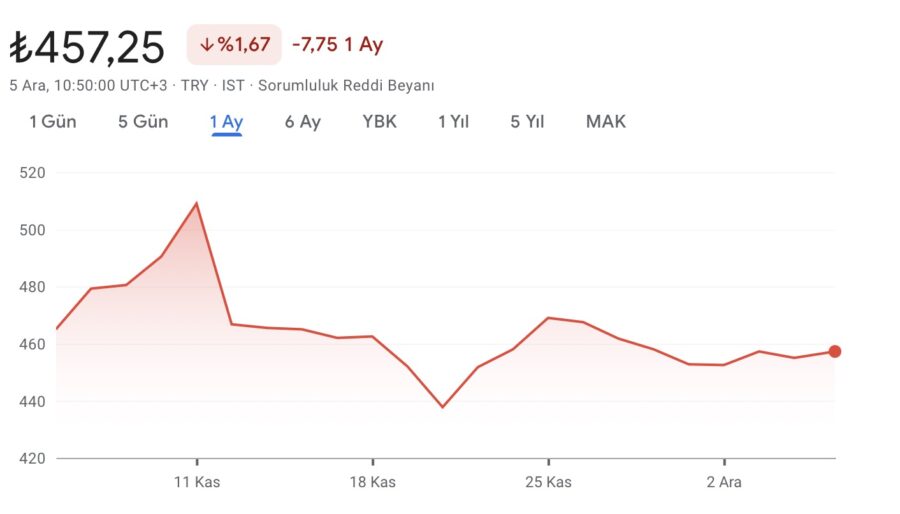Switch to the 5 Gün tab
The image size is (900, 514).
tap(143, 122)
